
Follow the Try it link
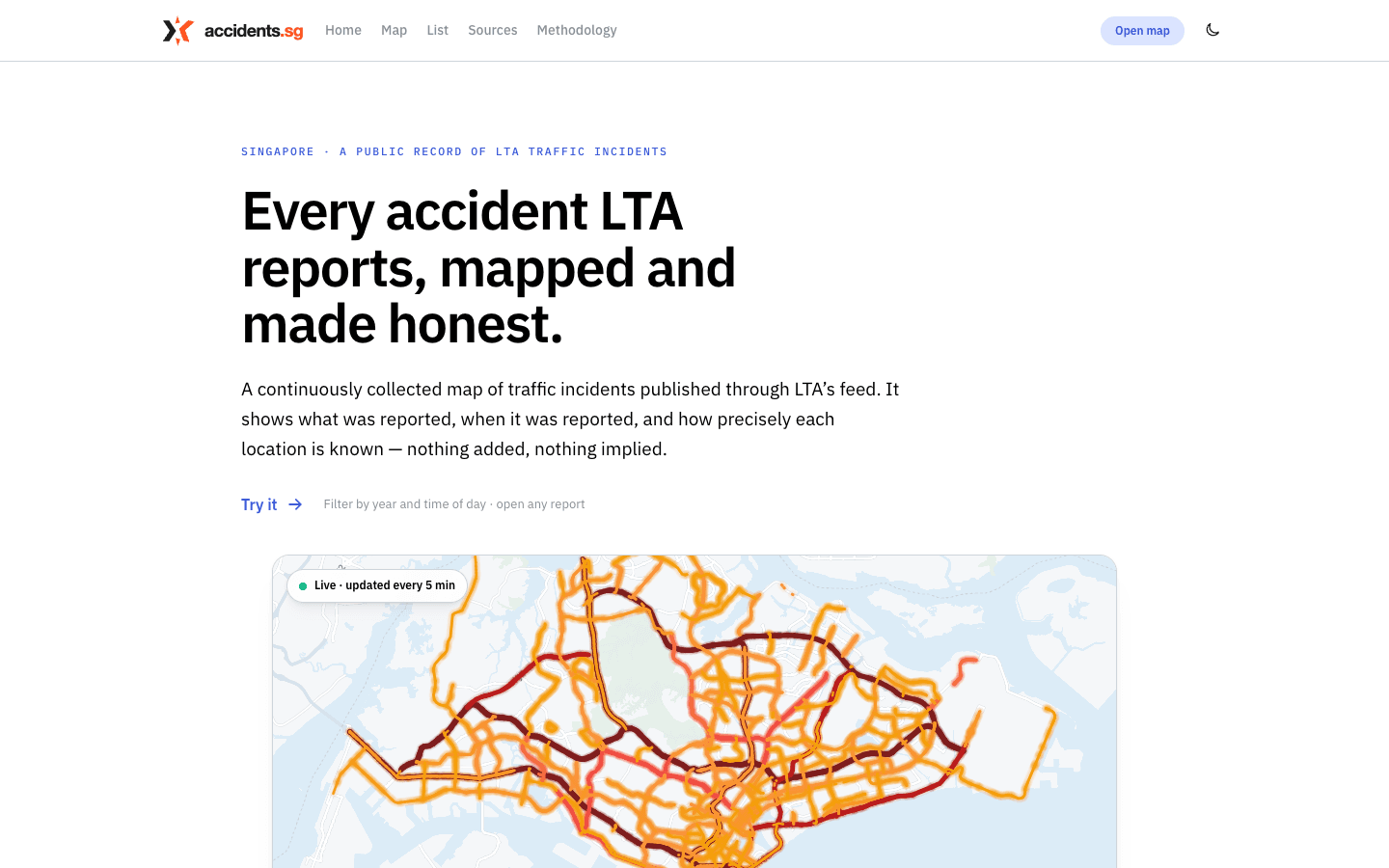click(x=272, y=504)
